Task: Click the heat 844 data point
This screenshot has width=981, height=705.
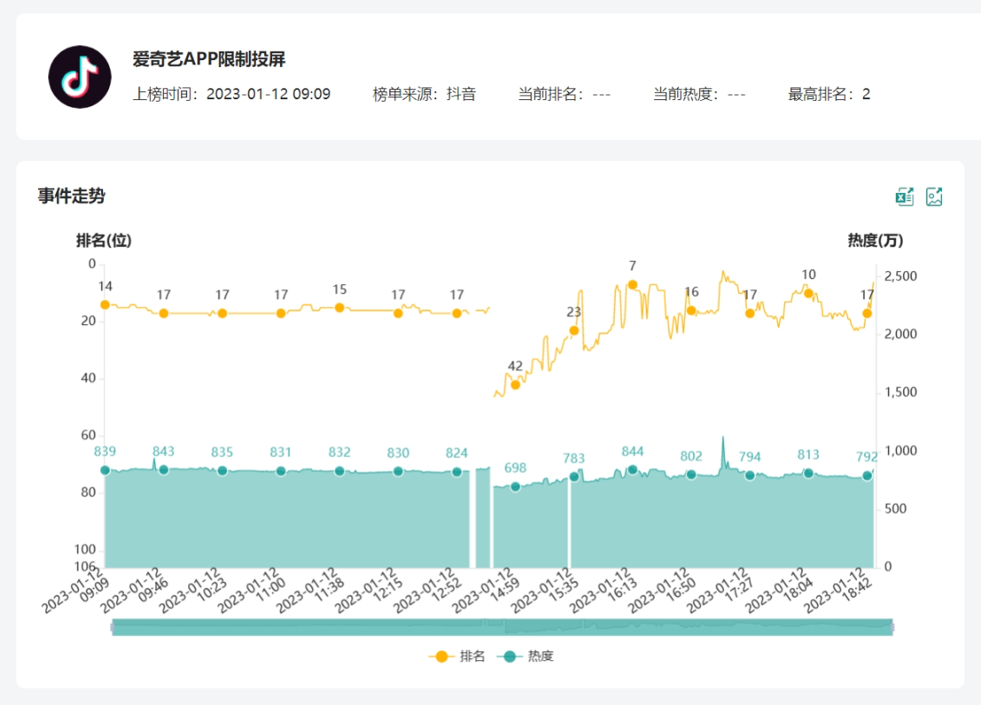Action: tap(632, 470)
